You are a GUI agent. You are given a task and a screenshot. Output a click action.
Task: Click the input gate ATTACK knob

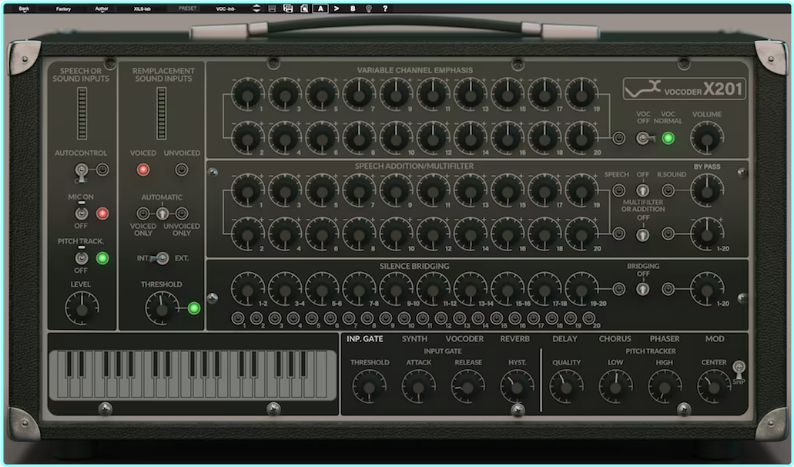[418, 387]
